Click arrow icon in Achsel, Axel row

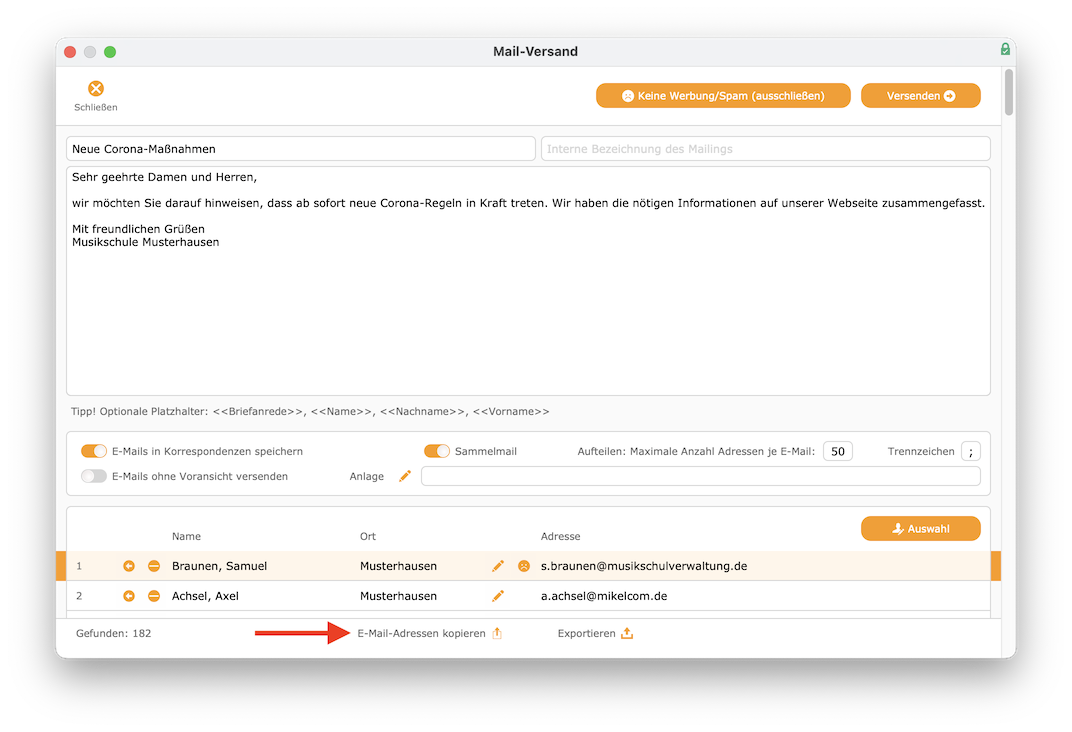[x=129, y=596]
